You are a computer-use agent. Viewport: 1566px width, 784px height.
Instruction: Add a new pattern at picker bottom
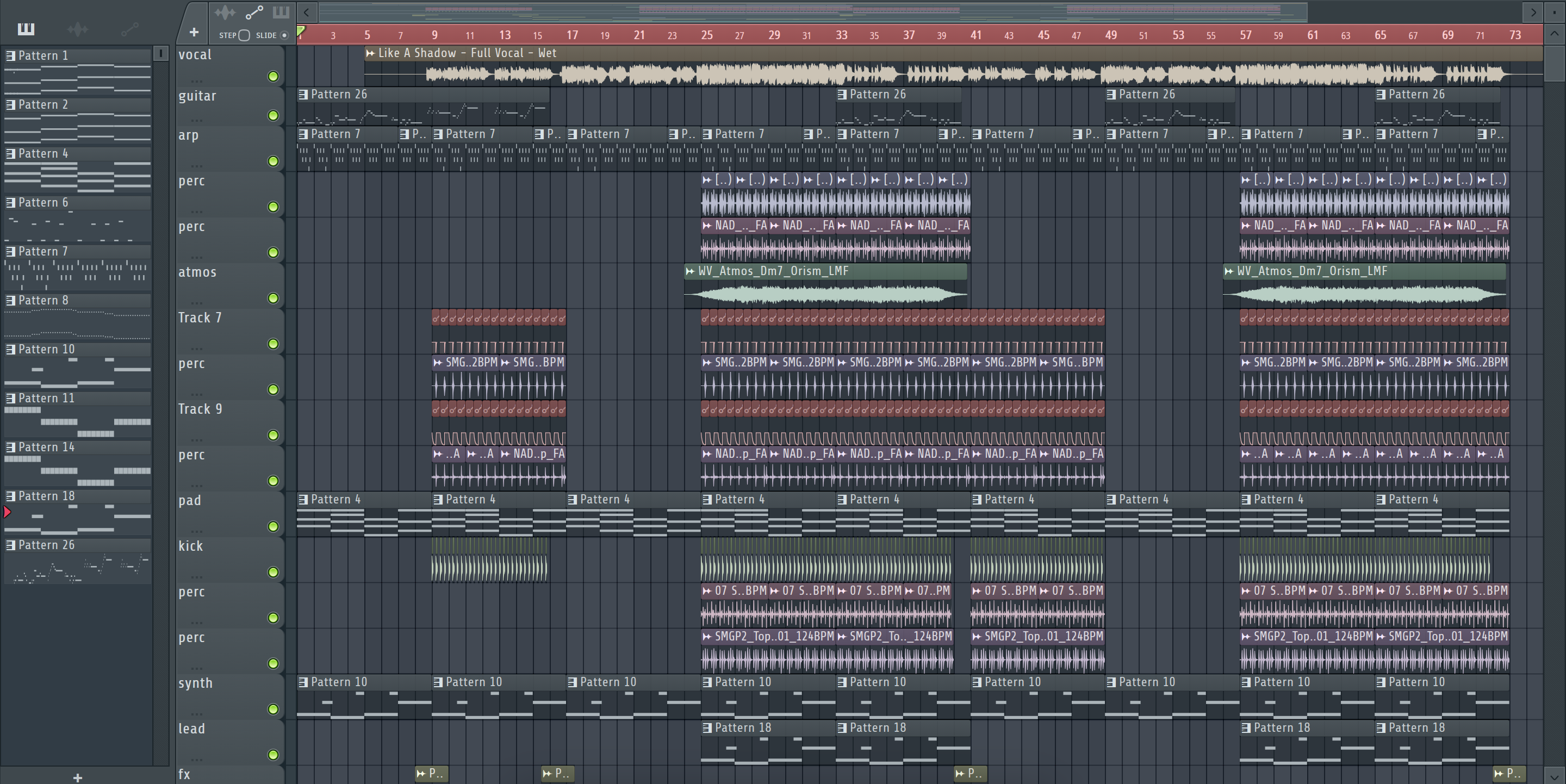(x=77, y=777)
